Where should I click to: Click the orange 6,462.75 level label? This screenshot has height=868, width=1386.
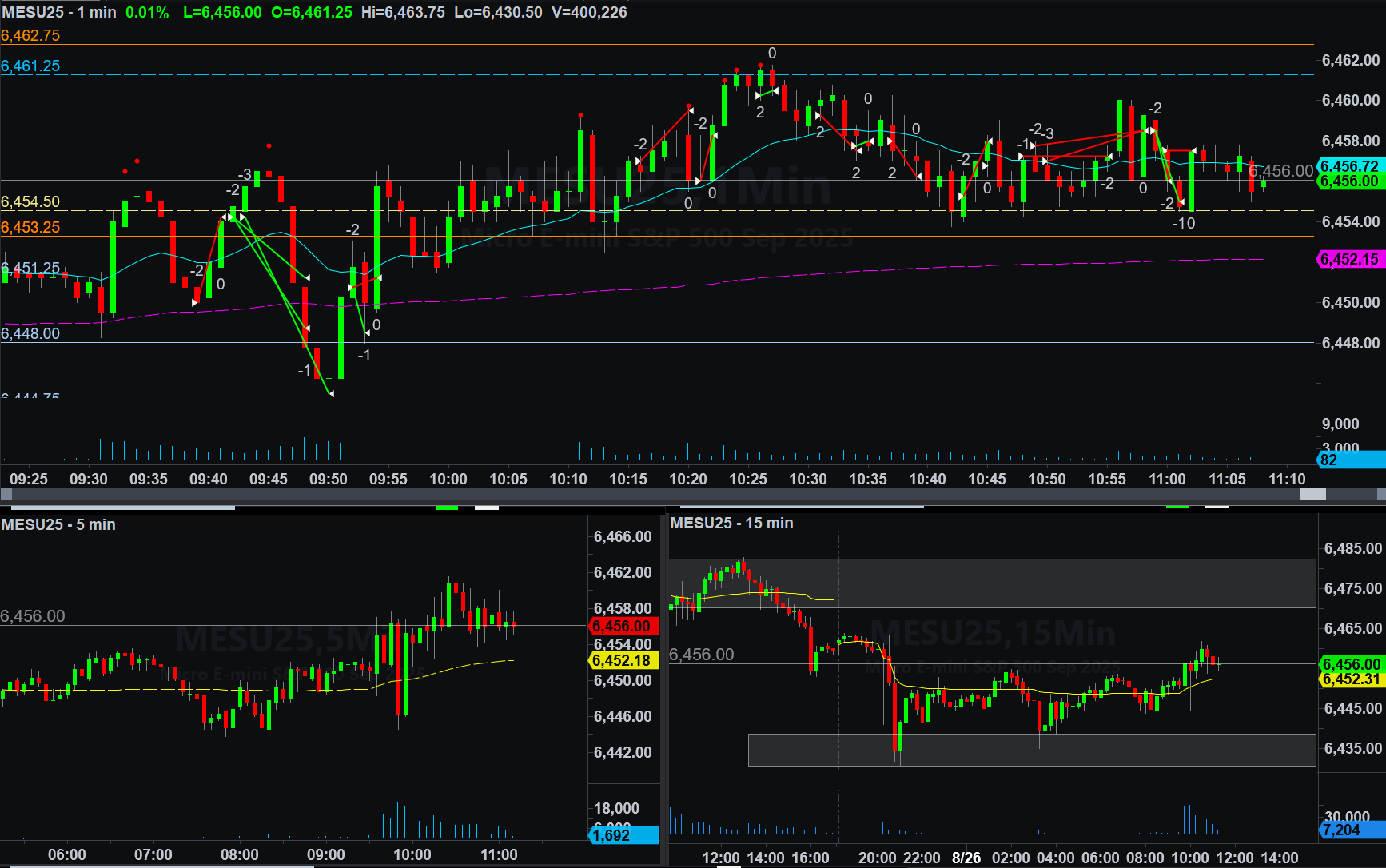(30, 36)
